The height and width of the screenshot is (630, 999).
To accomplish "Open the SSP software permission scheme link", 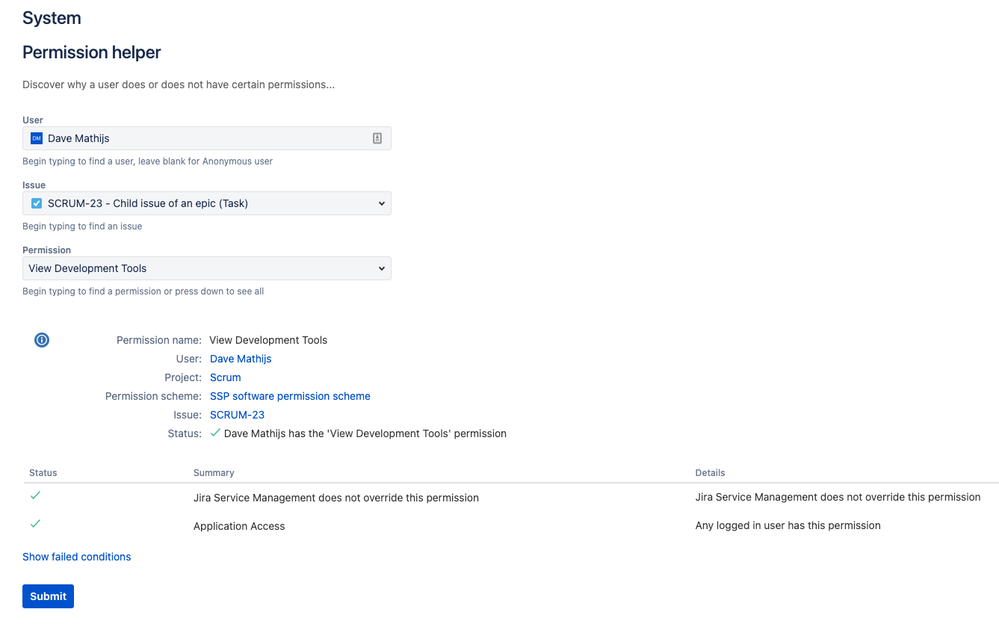I will pos(289,395).
